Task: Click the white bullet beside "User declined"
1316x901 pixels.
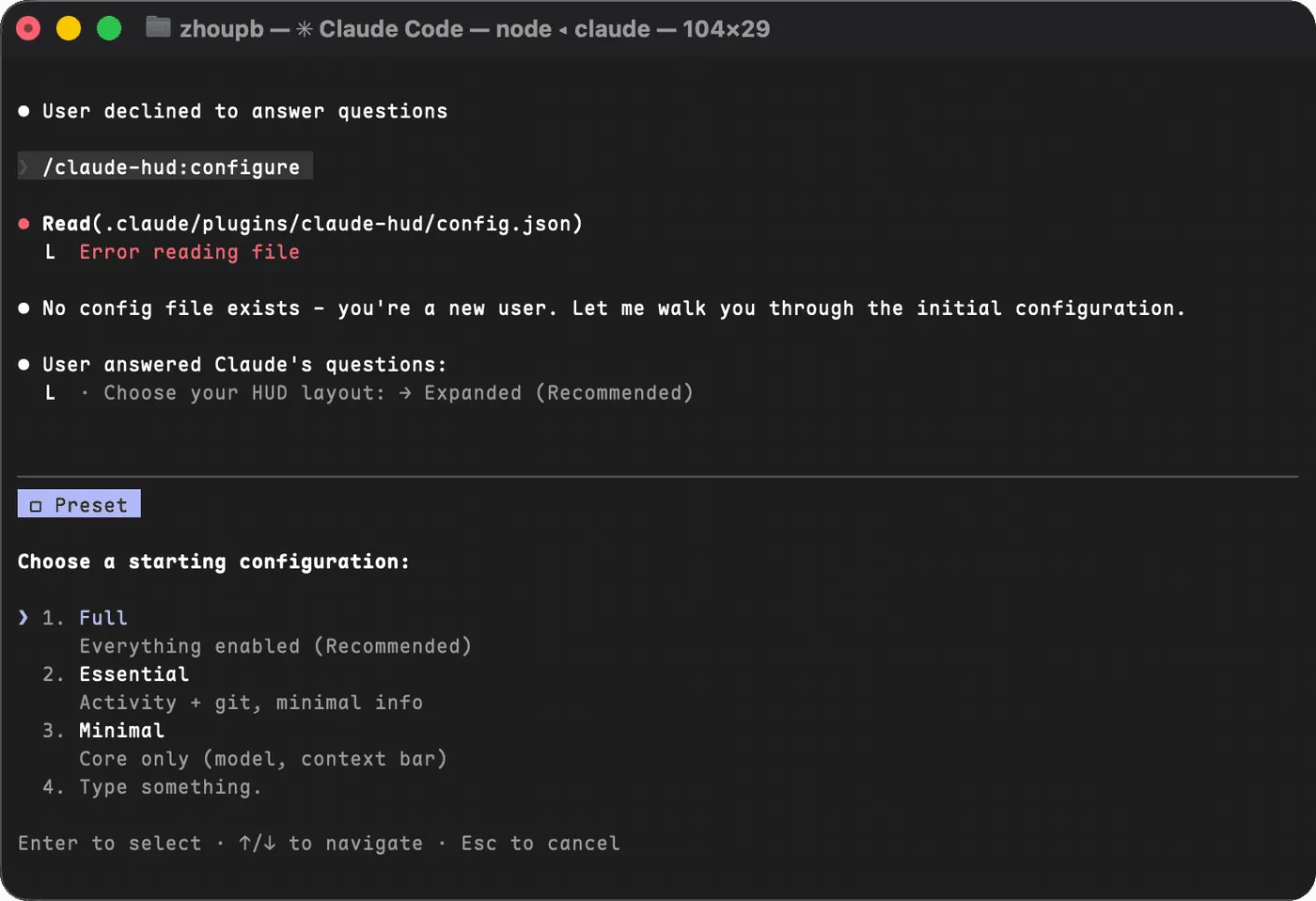Action: [x=24, y=111]
